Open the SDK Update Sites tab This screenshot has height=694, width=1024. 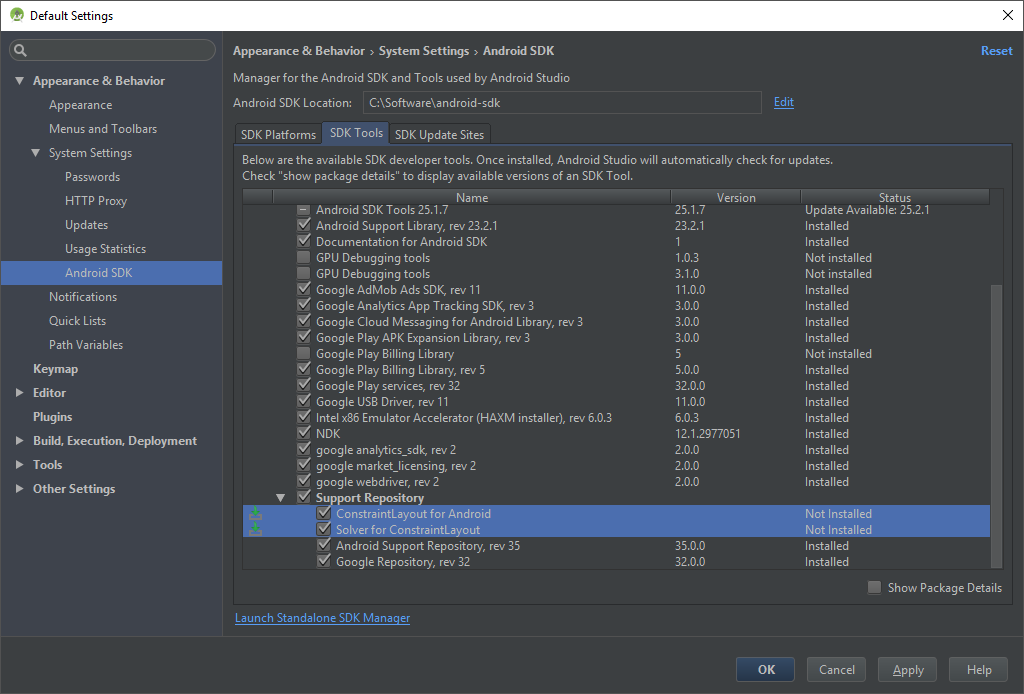(439, 134)
